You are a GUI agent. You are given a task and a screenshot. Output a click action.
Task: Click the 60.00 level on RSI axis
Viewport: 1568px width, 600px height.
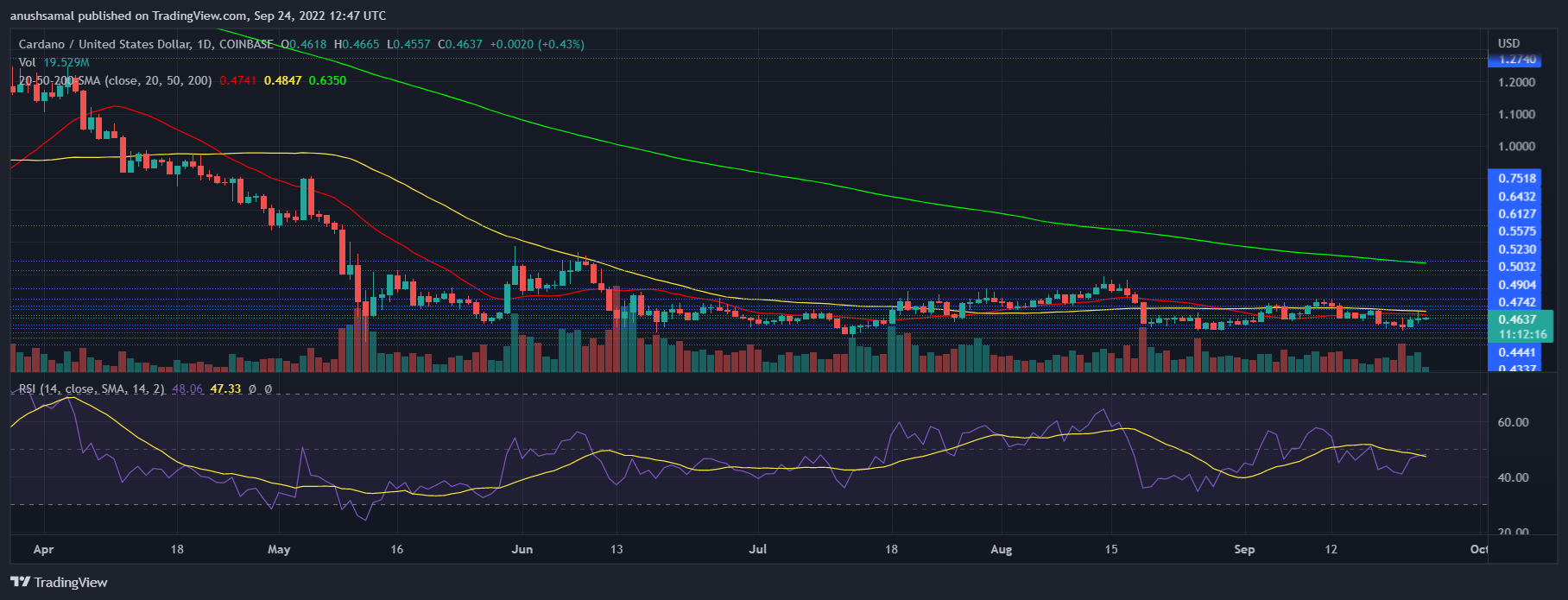[1513, 422]
